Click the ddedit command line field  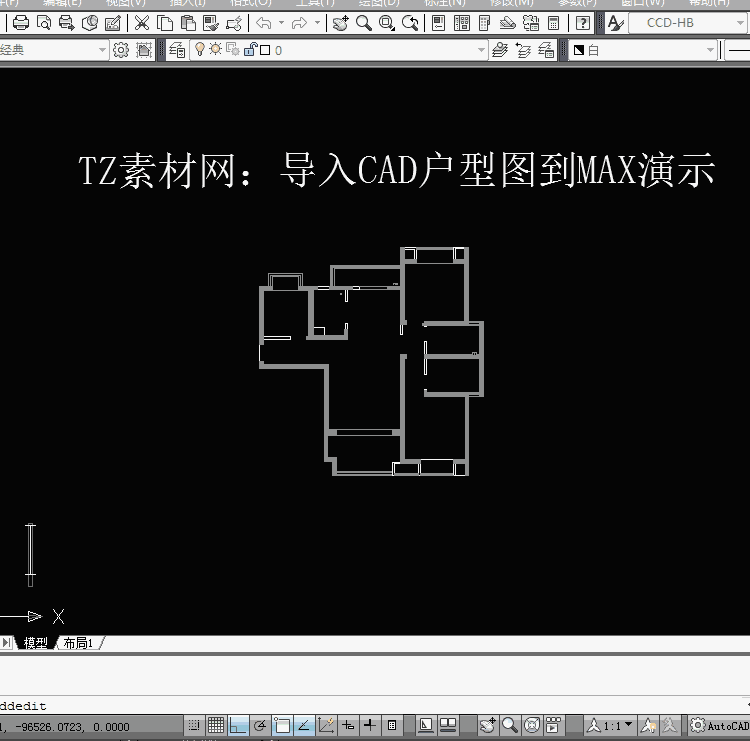[375, 706]
